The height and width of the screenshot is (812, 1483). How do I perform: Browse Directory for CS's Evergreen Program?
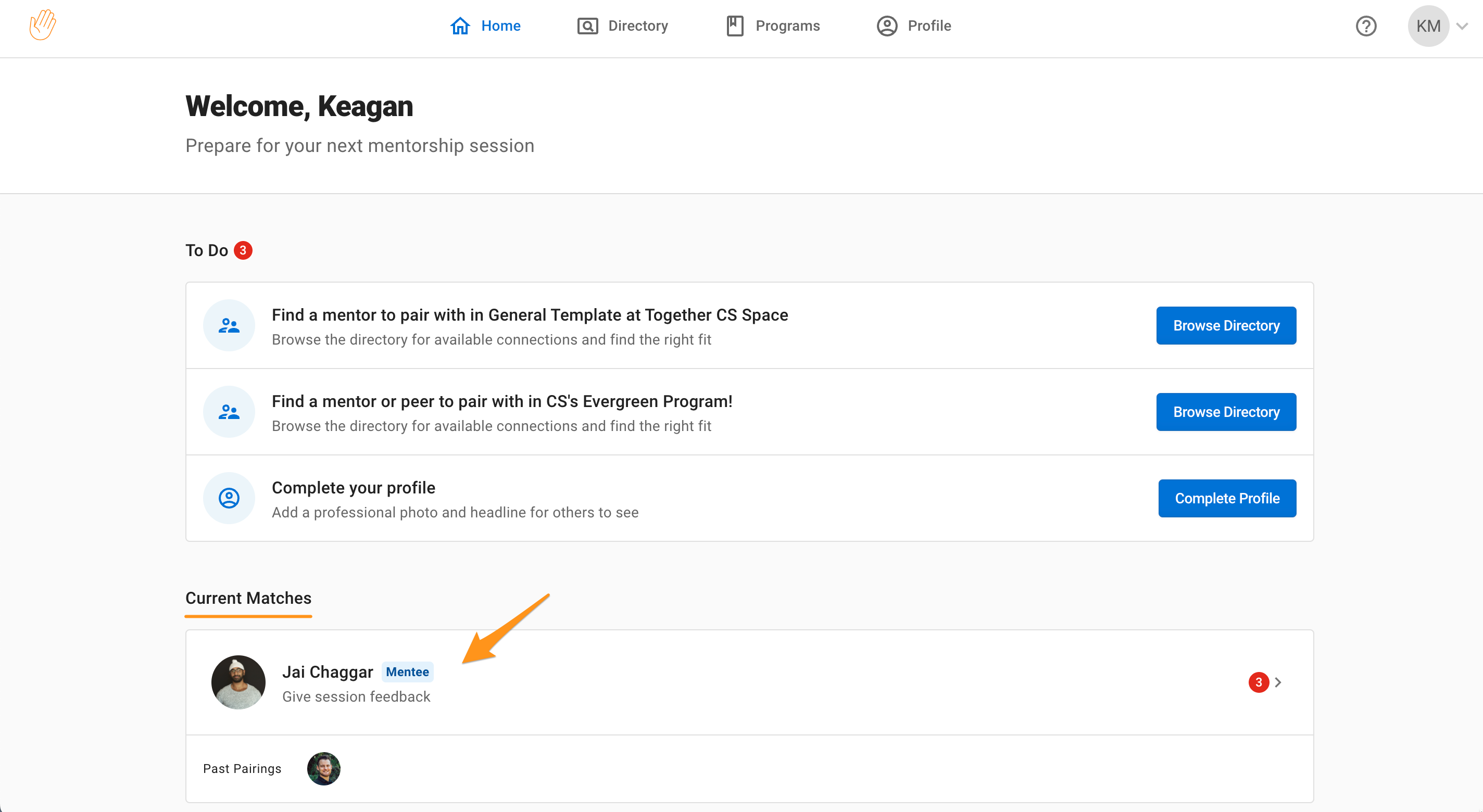click(1226, 412)
